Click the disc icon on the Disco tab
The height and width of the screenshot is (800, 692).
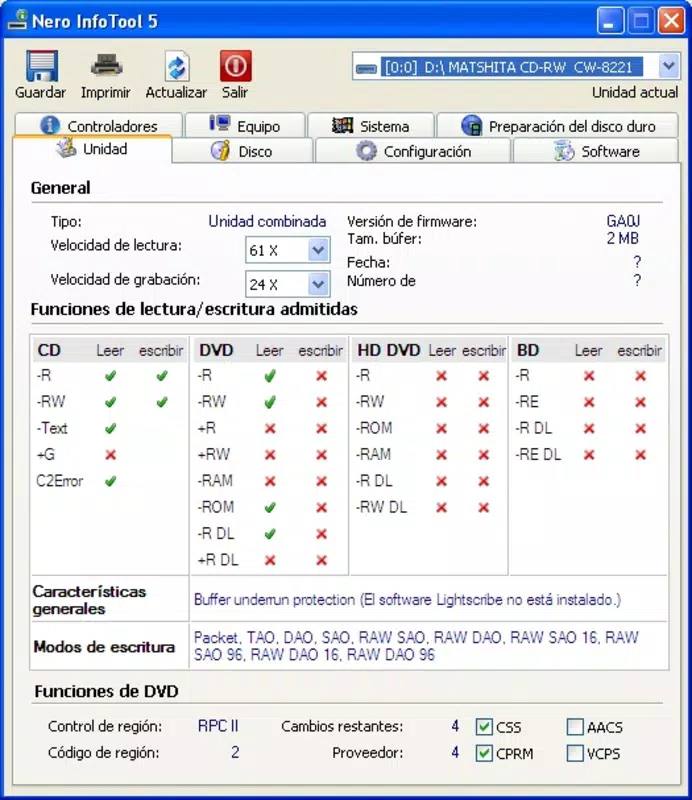tap(220, 151)
